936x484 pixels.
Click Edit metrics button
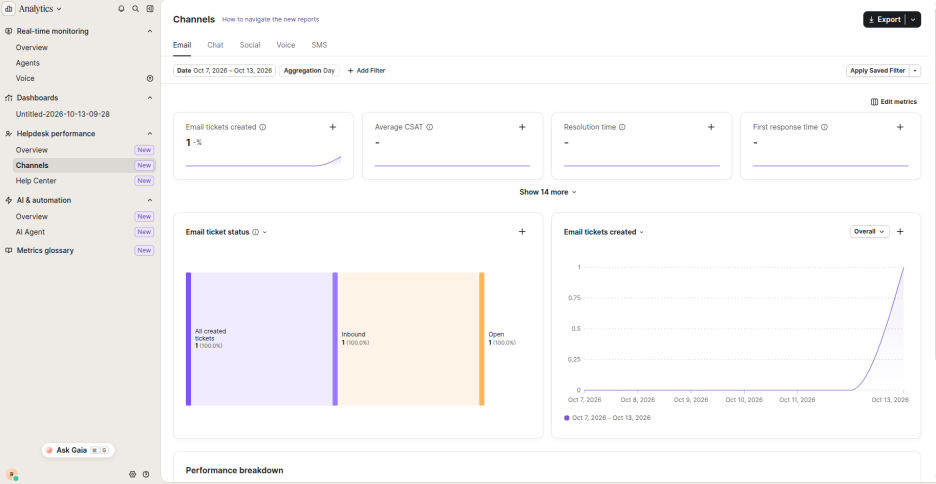point(894,102)
